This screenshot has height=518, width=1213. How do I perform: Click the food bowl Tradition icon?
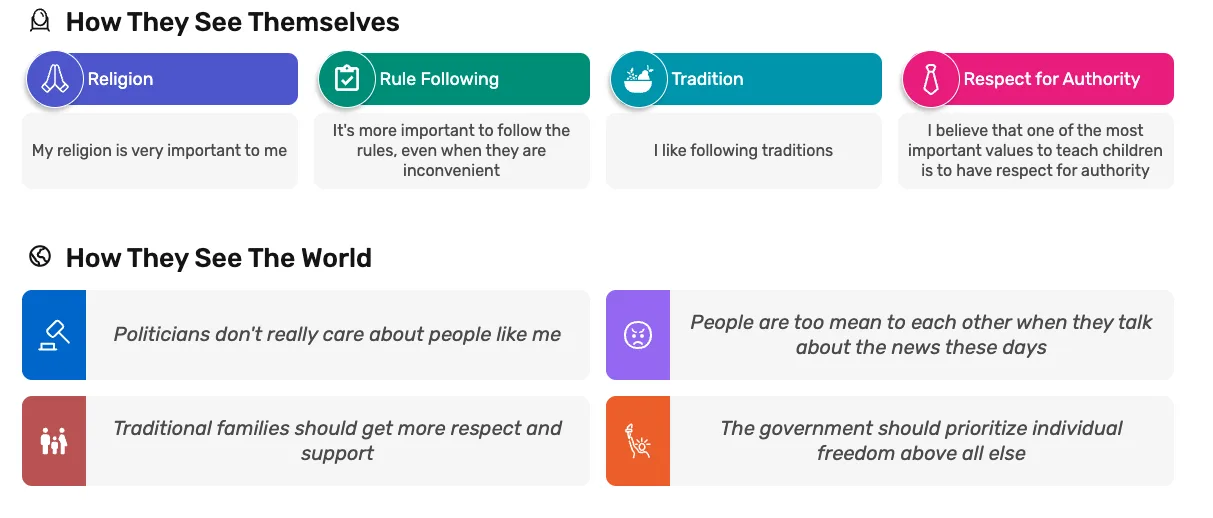coord(639,79)
